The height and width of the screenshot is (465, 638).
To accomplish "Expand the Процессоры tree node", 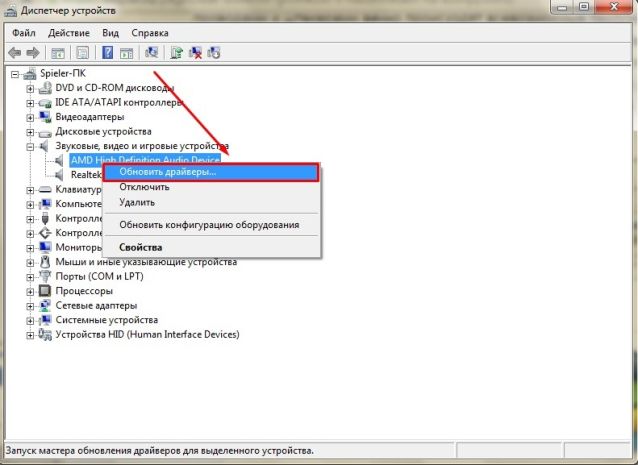I will pyautogui.click(x=30, y=291).
